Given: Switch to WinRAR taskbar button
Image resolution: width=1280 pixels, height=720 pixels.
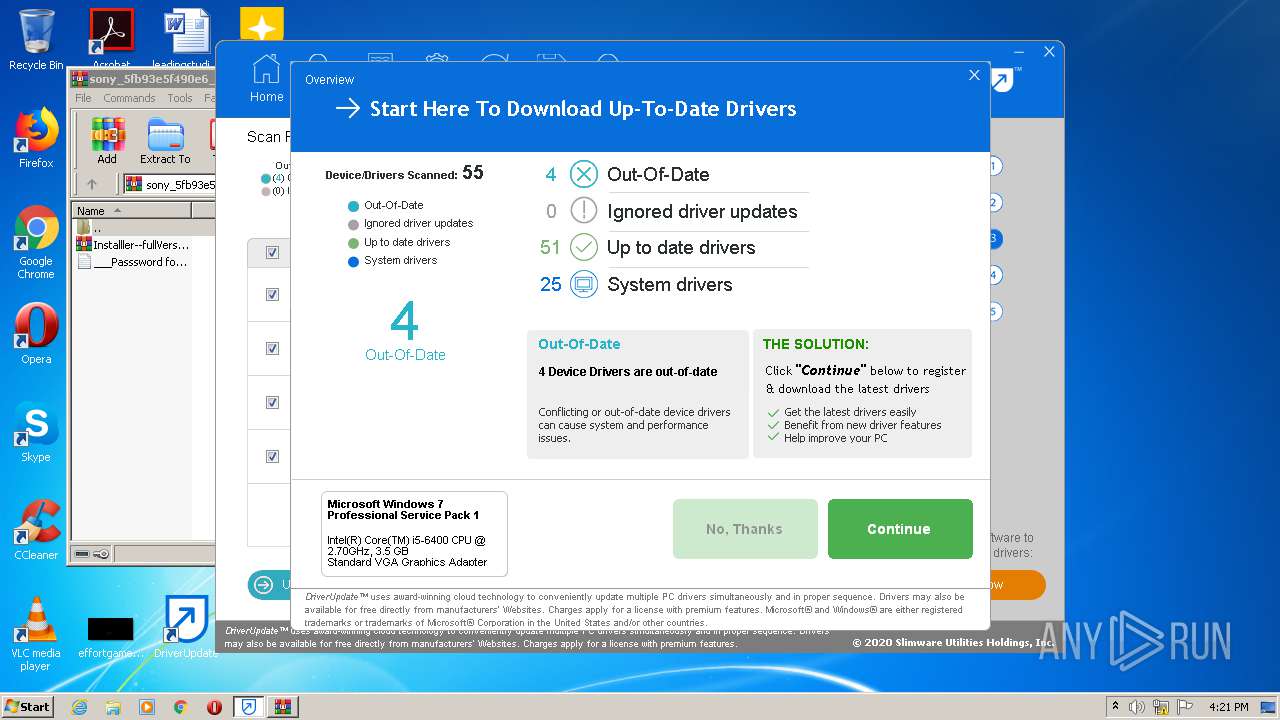Looking at the screenshot, I should click(283, 706).
